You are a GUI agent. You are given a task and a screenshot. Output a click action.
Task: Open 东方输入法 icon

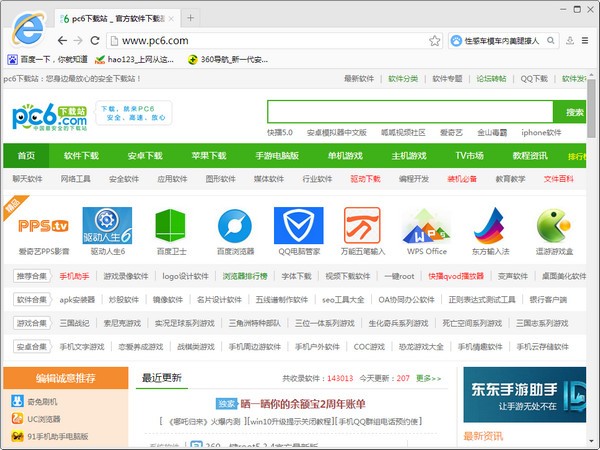(489, 226)
